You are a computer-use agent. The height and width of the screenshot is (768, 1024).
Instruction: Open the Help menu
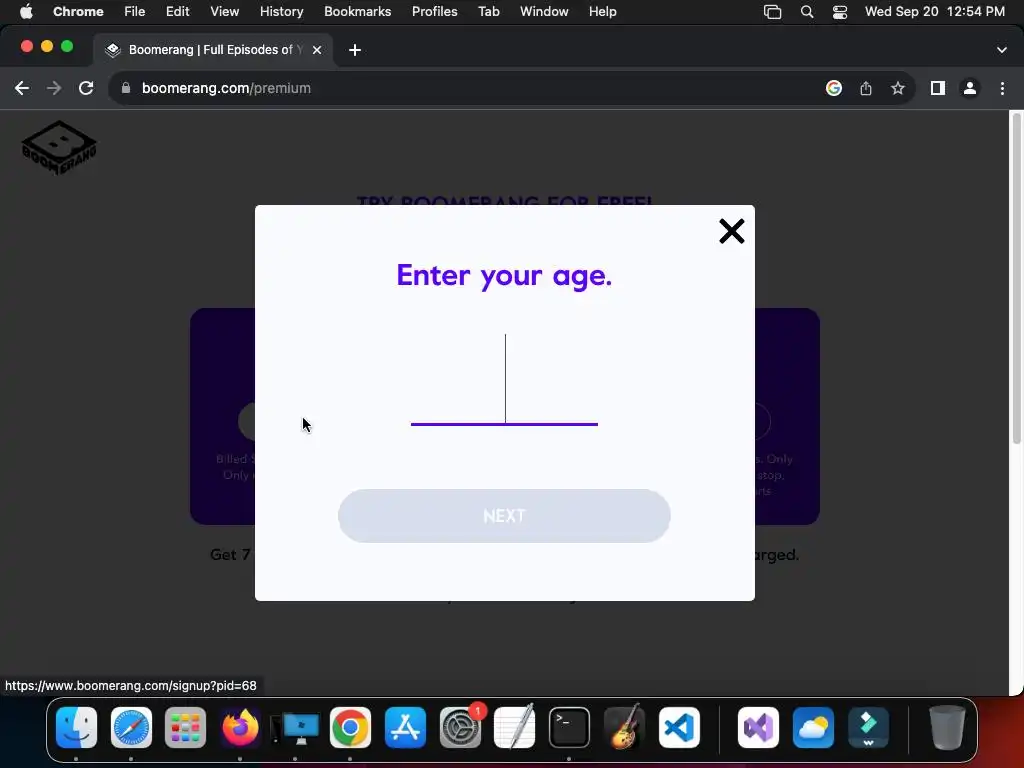(x=602, y=12)
